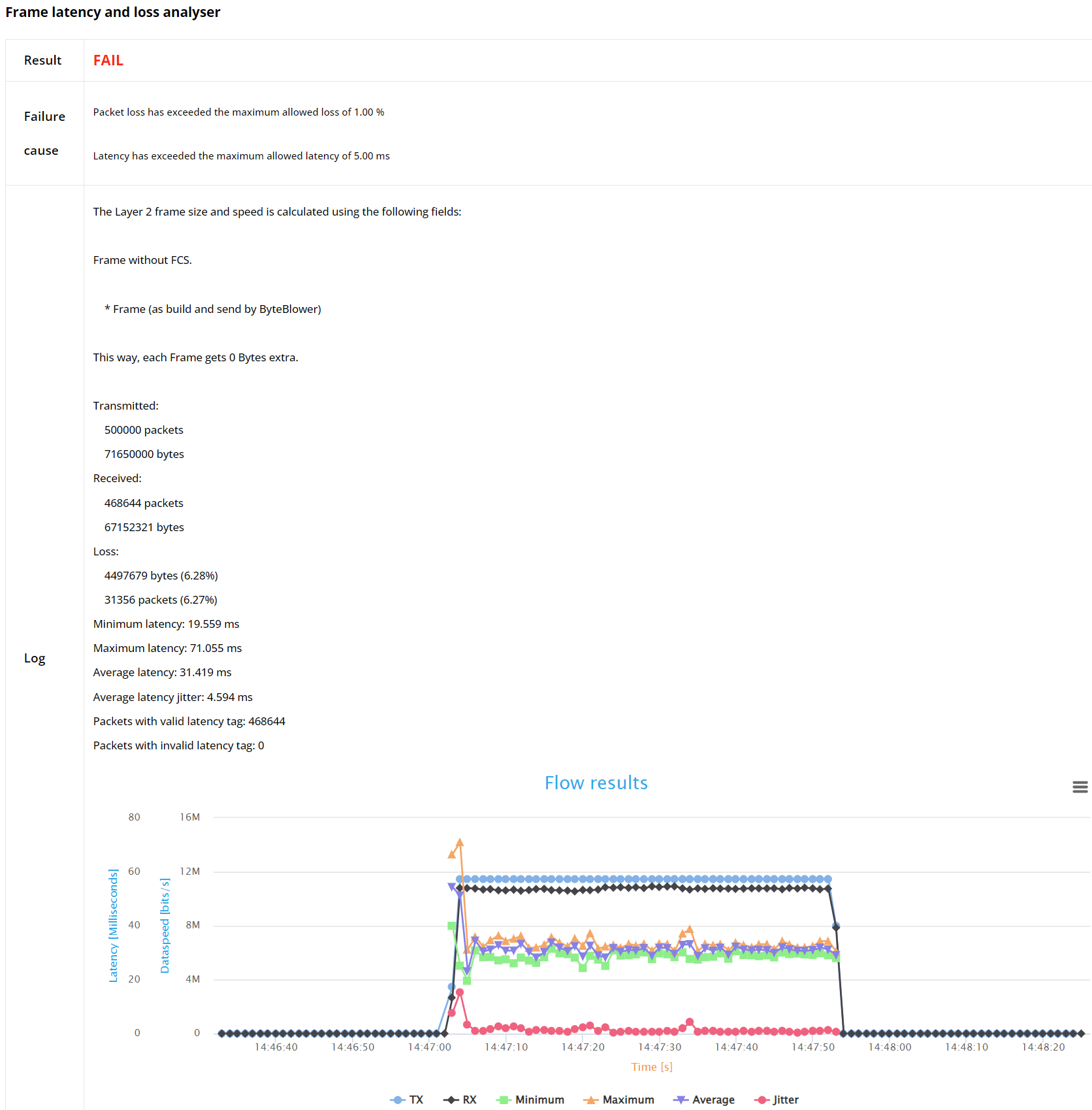The height and width of the screenshot is (1110, 1092).
Task: Click the Frame latency and loss analyser heading
Action: pyautogui.click(x=113, y=12)
